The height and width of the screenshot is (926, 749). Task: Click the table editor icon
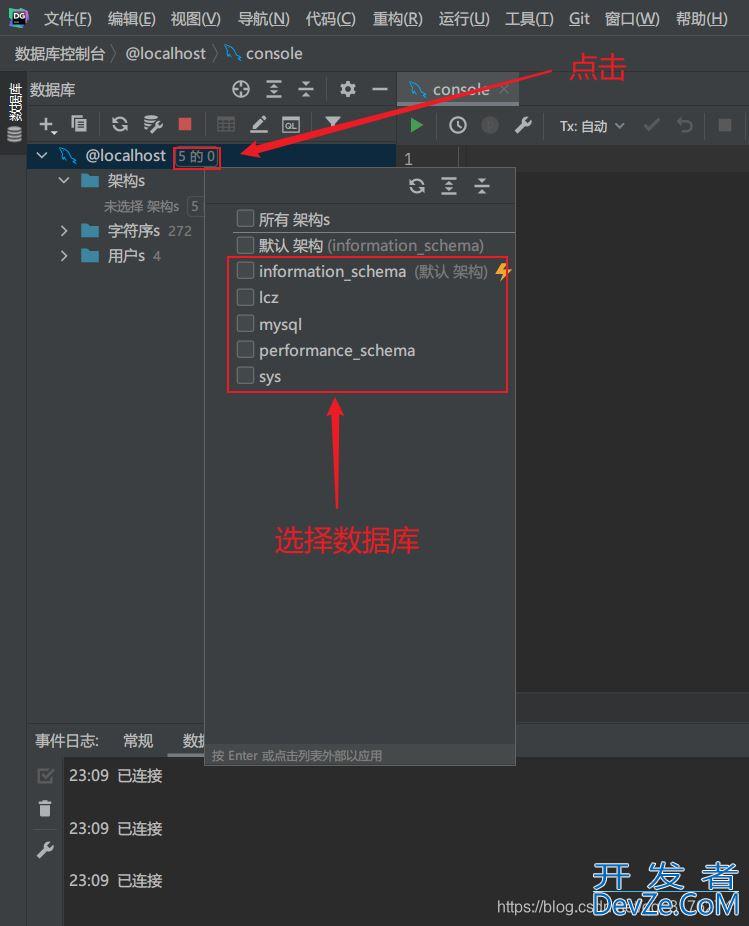tap(226, 124)
